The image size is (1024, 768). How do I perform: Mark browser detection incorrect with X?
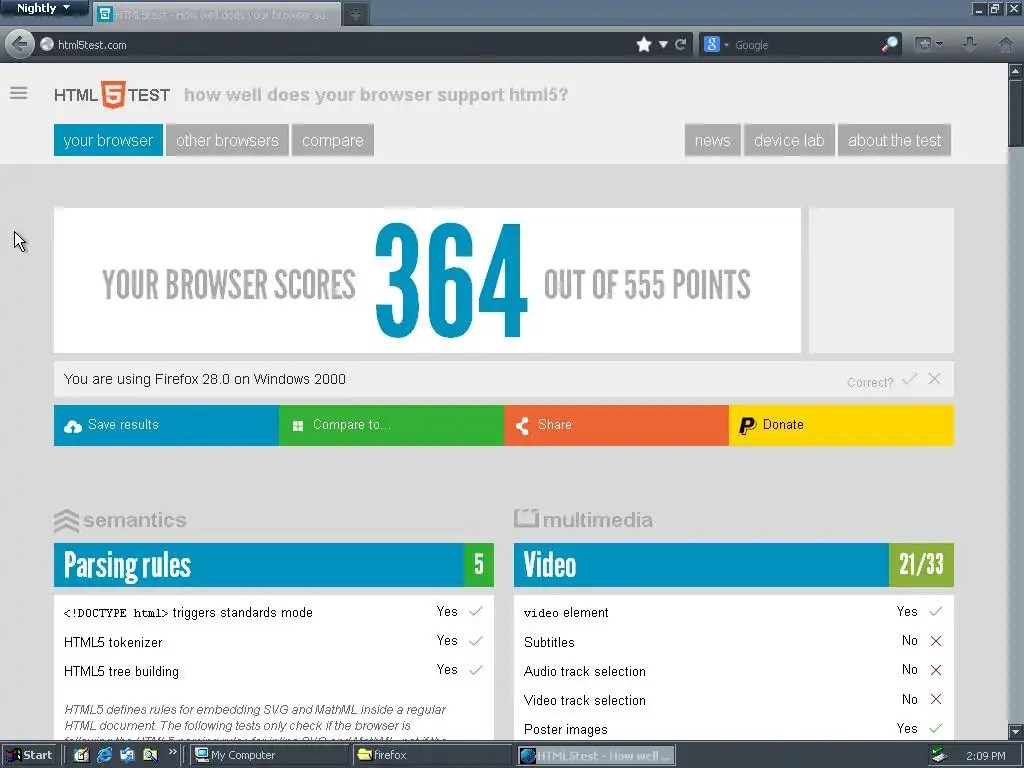pos(935,379)
